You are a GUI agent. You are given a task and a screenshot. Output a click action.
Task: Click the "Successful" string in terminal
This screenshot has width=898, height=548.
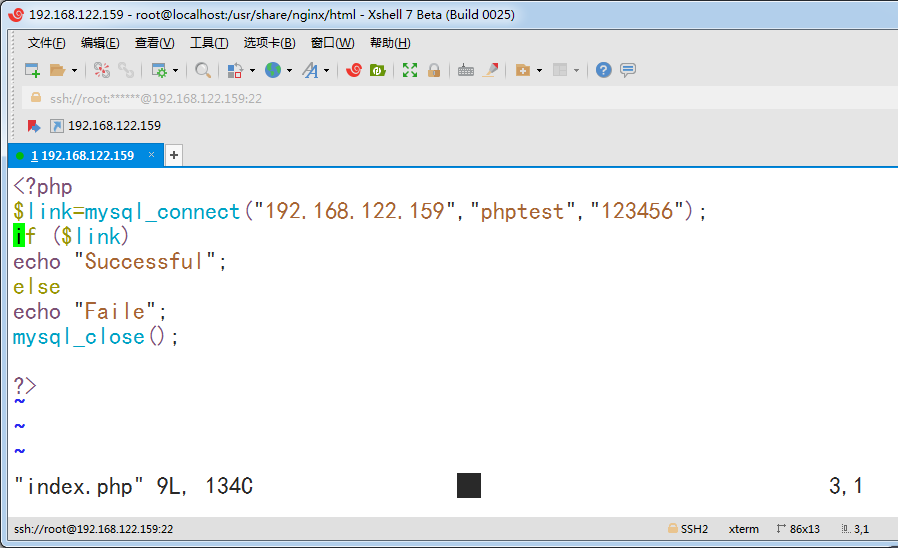145,262
